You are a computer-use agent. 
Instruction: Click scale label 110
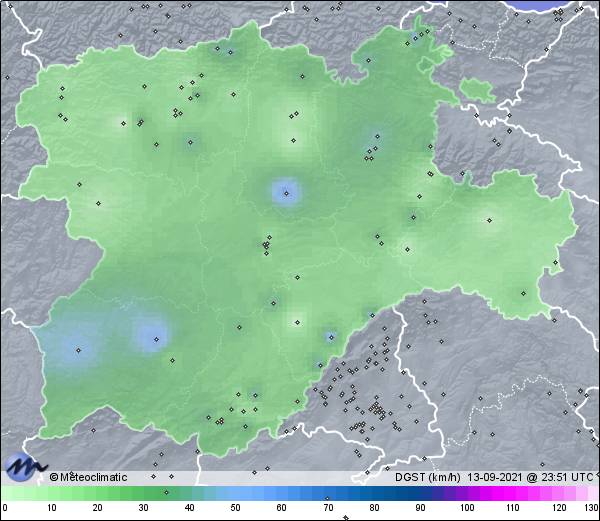[x=513, y=508]
